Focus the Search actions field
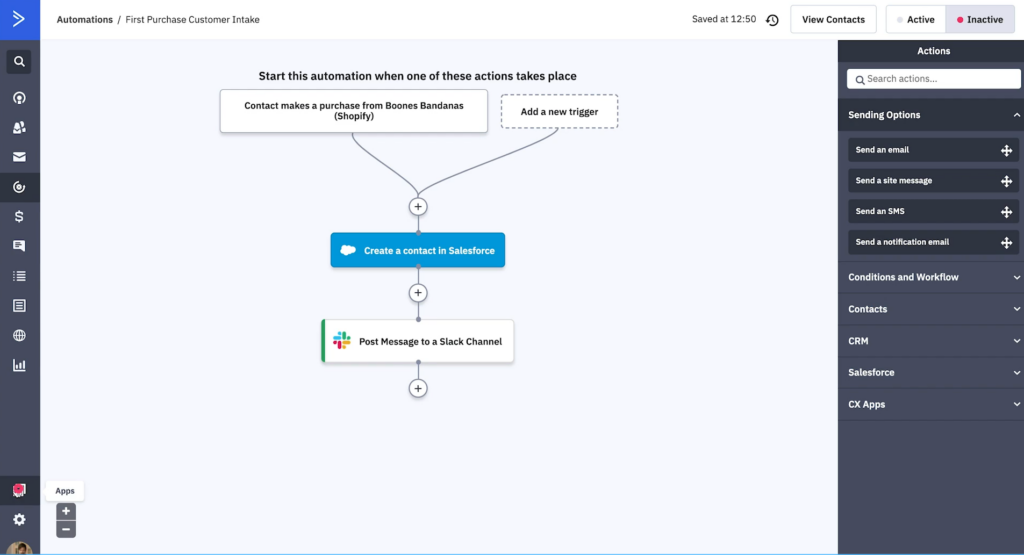This screenshot has width=1024, height=555. pyautogui.click(x=934, y=79)
